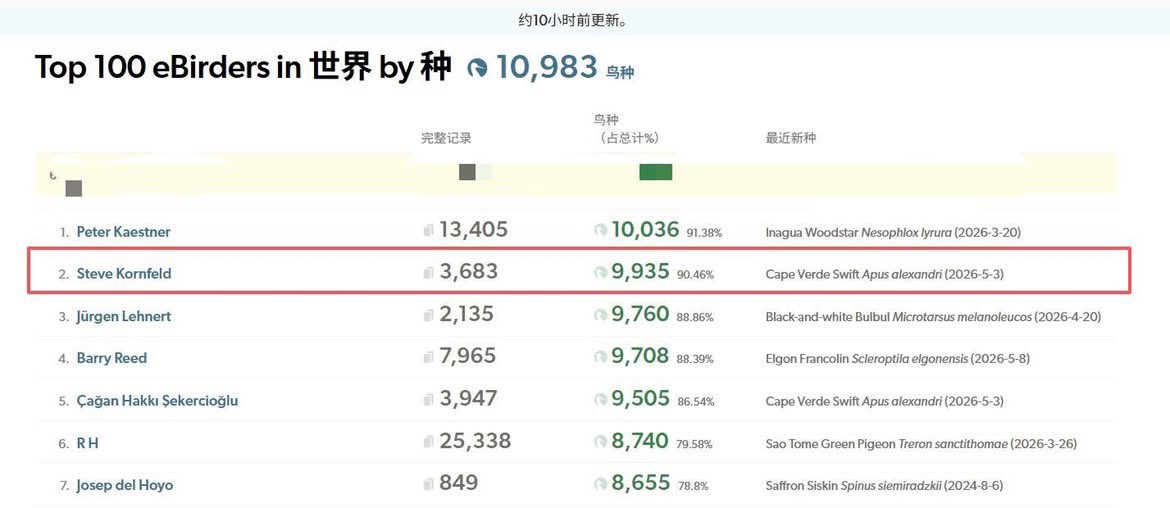Click Şekercioğlu's Cape Verde Swift entry

884,401
